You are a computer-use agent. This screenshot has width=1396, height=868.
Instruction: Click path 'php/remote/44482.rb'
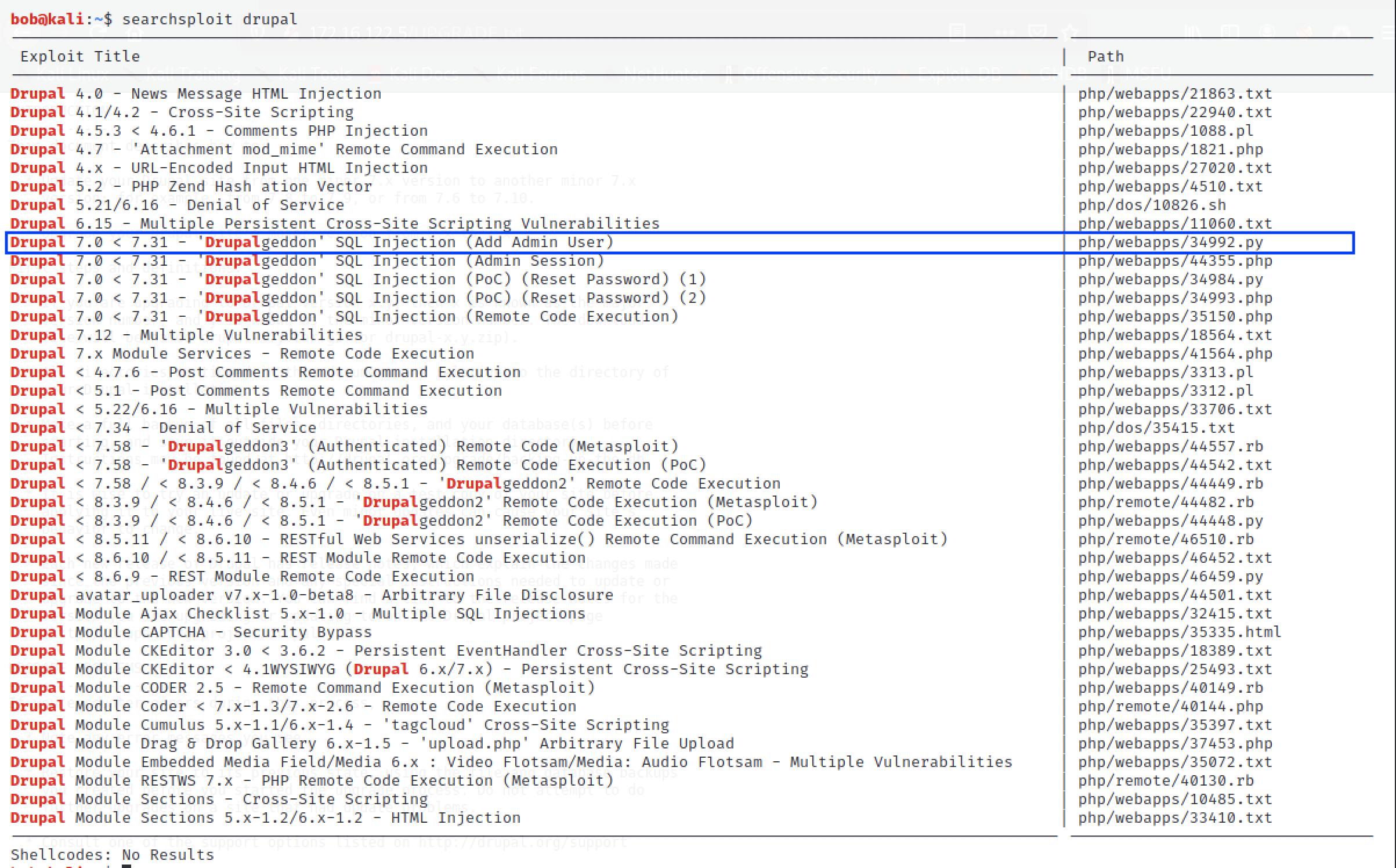pos(1166,502)
